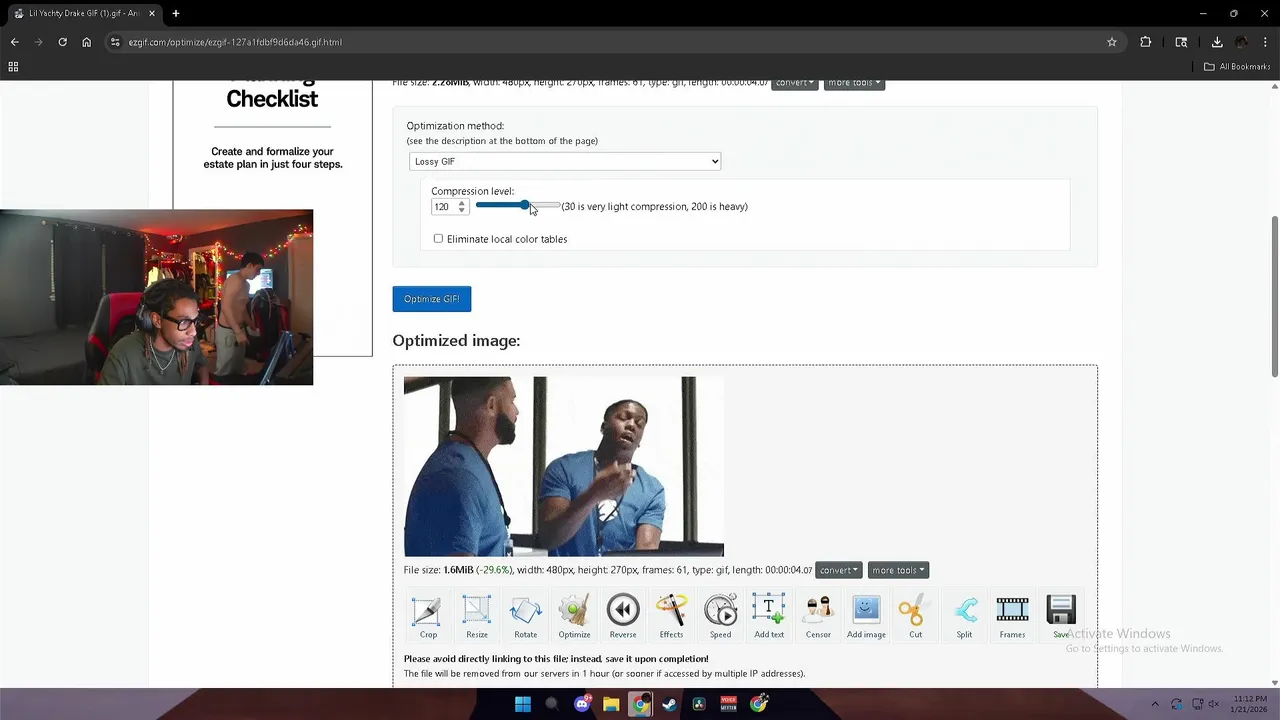
Task: Click the Optimize tool icon
Action: coord(574,616)
